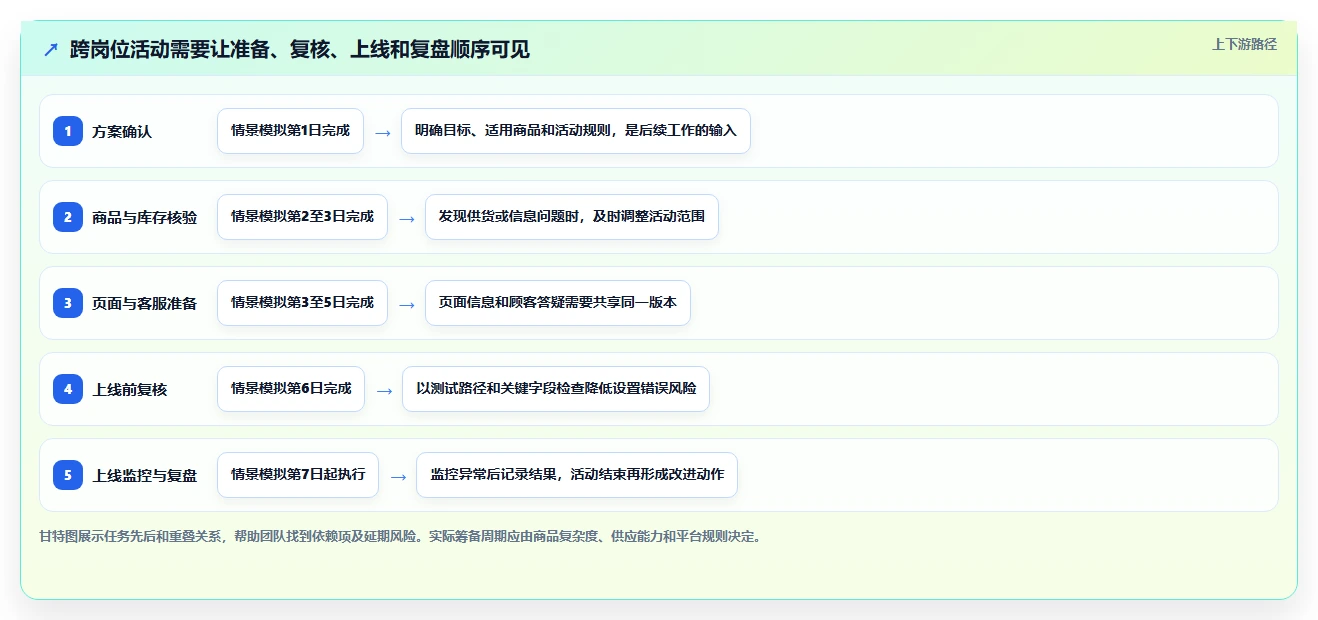Click the arrow in the 方案确认 row

(383, 132)
